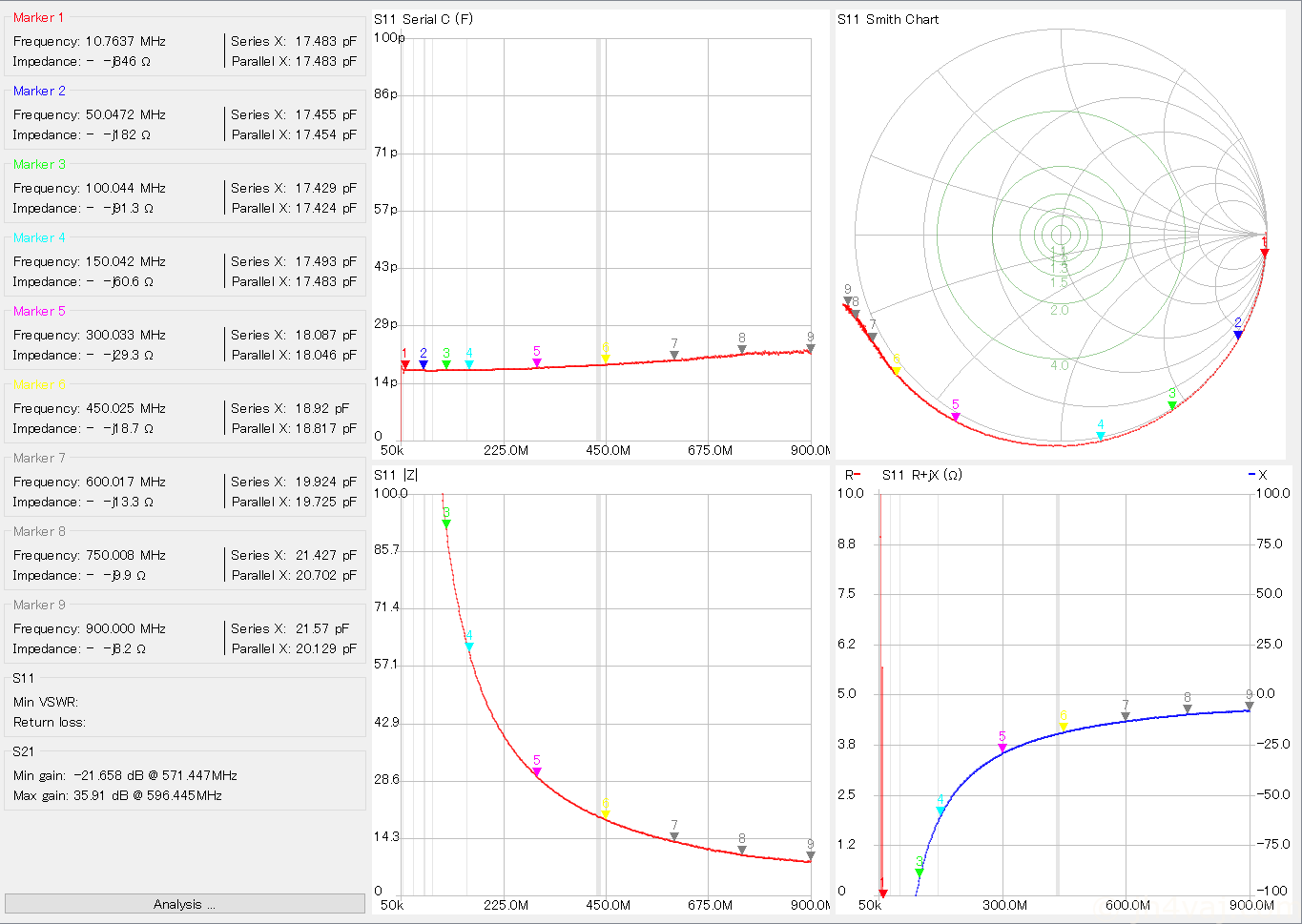Image resolution: width=1302 pixels, height=924 pixels.
Task: Click the 100.044 MHz frequency value
Action: coord(125,188)
